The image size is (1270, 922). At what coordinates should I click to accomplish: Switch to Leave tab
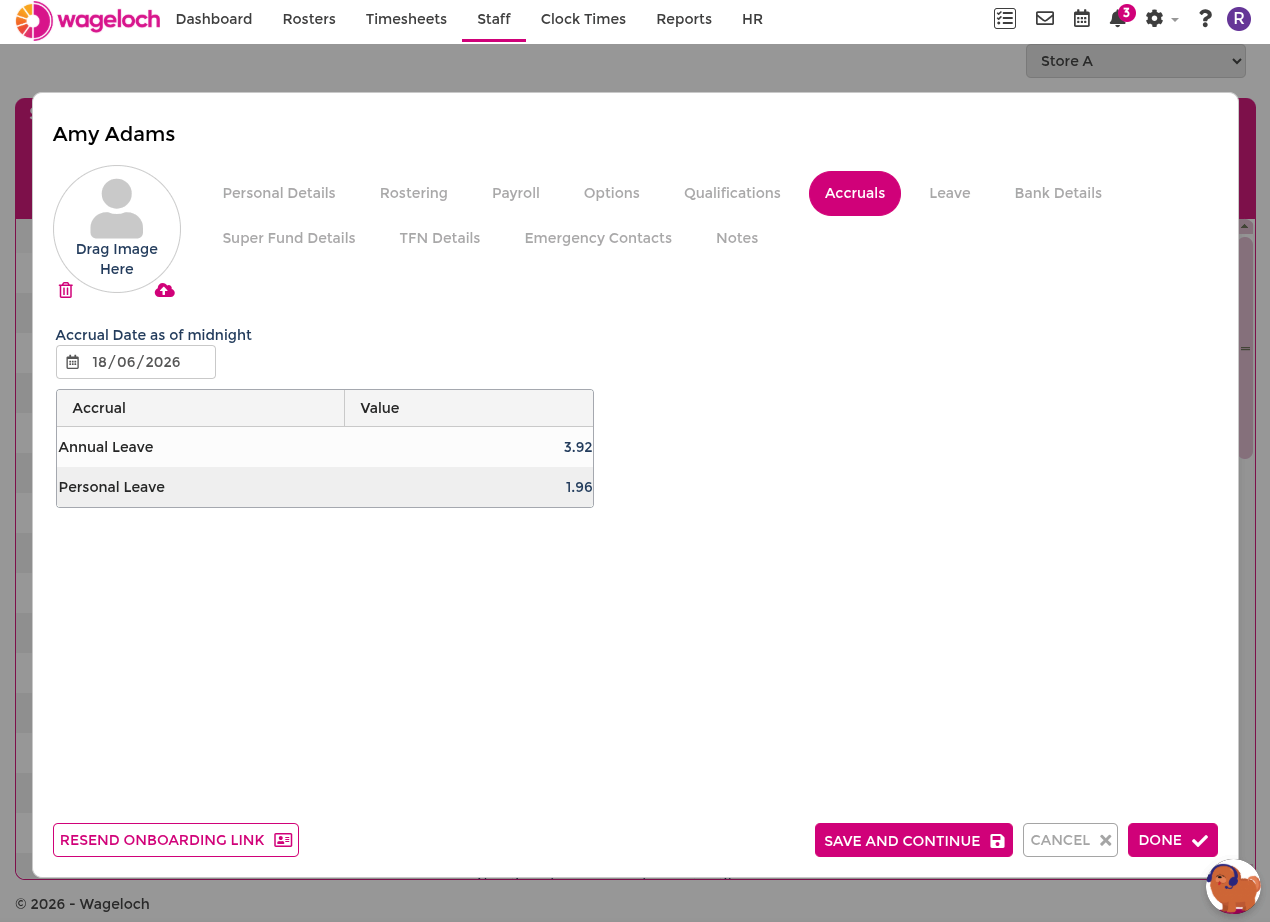(950, 193)
